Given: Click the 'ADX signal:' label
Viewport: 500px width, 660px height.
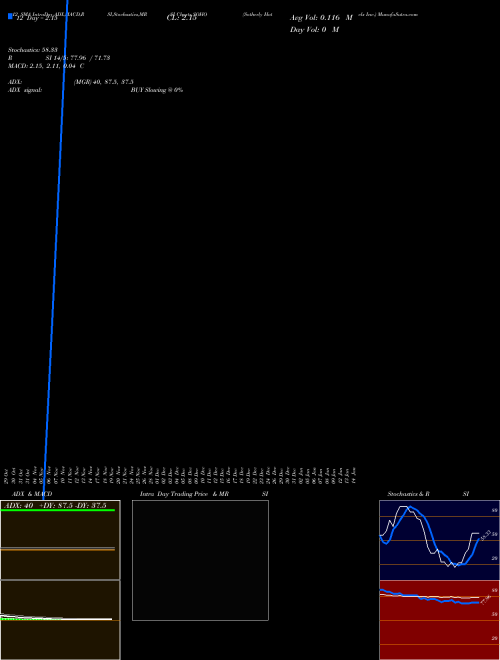Looking at the screenshot, I should tap(25, 90).
